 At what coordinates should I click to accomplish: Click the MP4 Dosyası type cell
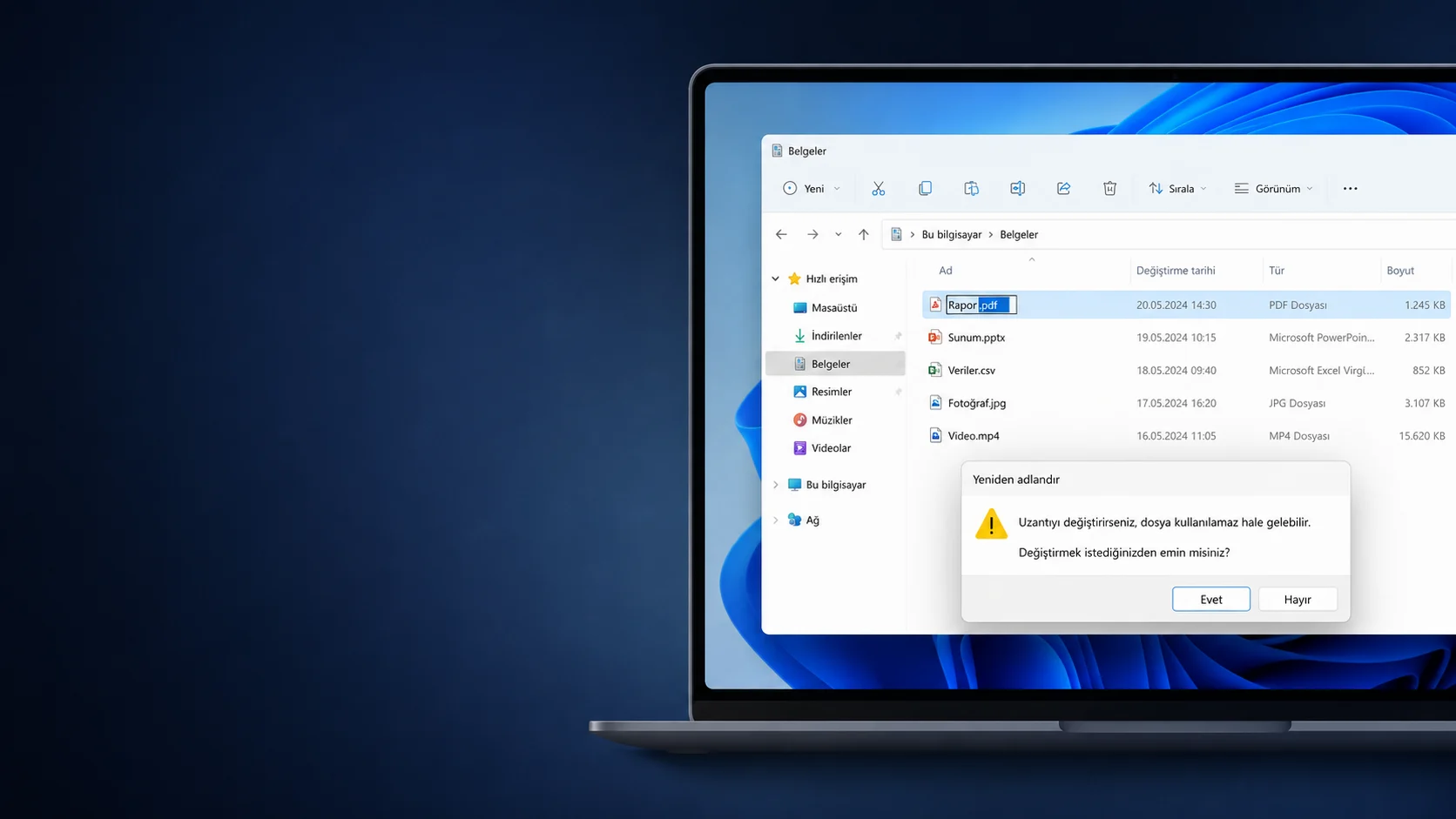click(1299, 435)
